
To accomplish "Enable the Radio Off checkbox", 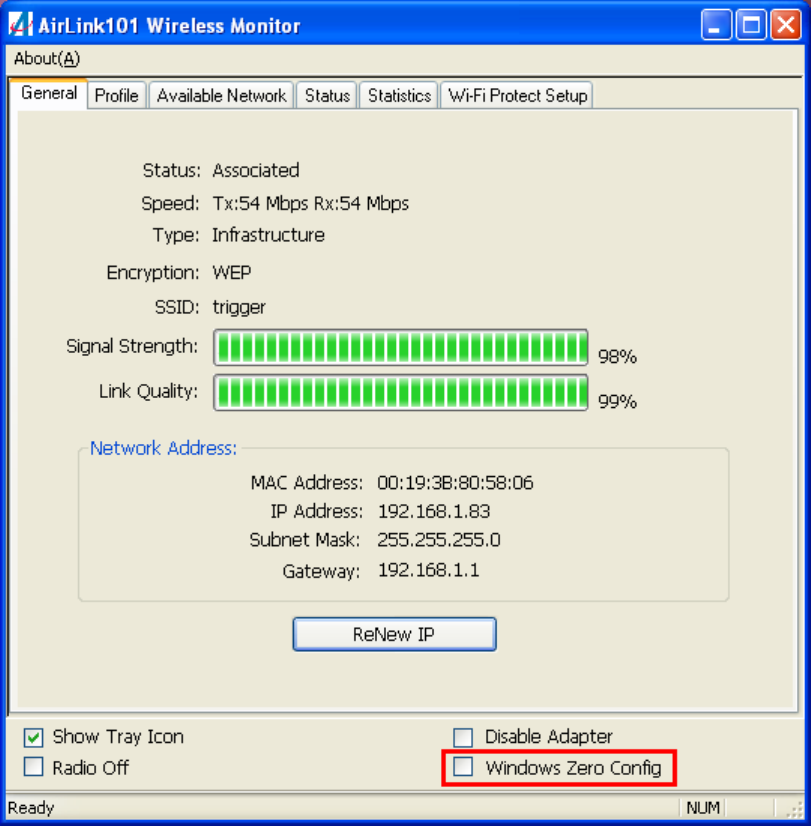I will point(34,767).
